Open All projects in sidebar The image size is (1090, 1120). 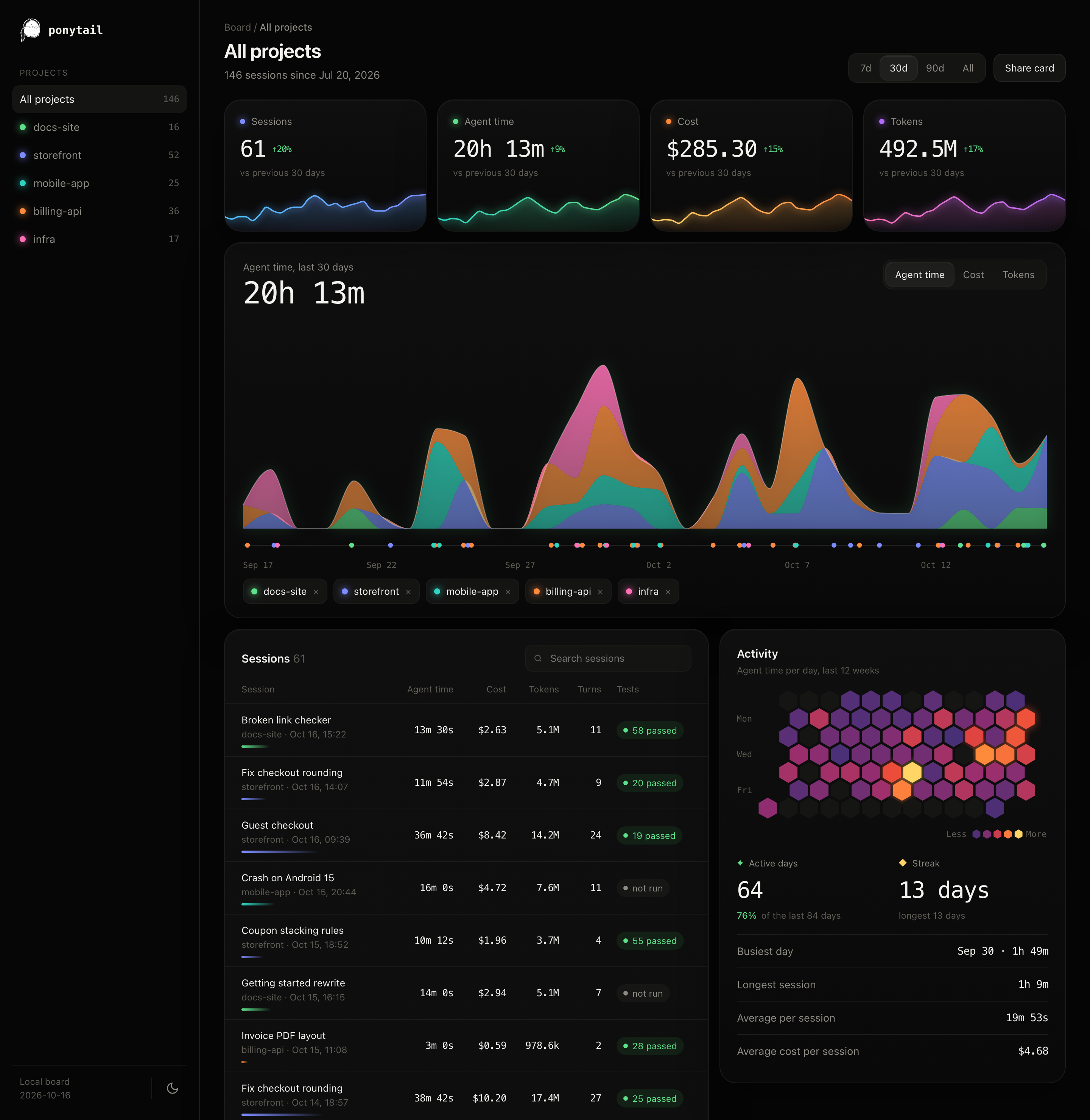click(99, 99)
